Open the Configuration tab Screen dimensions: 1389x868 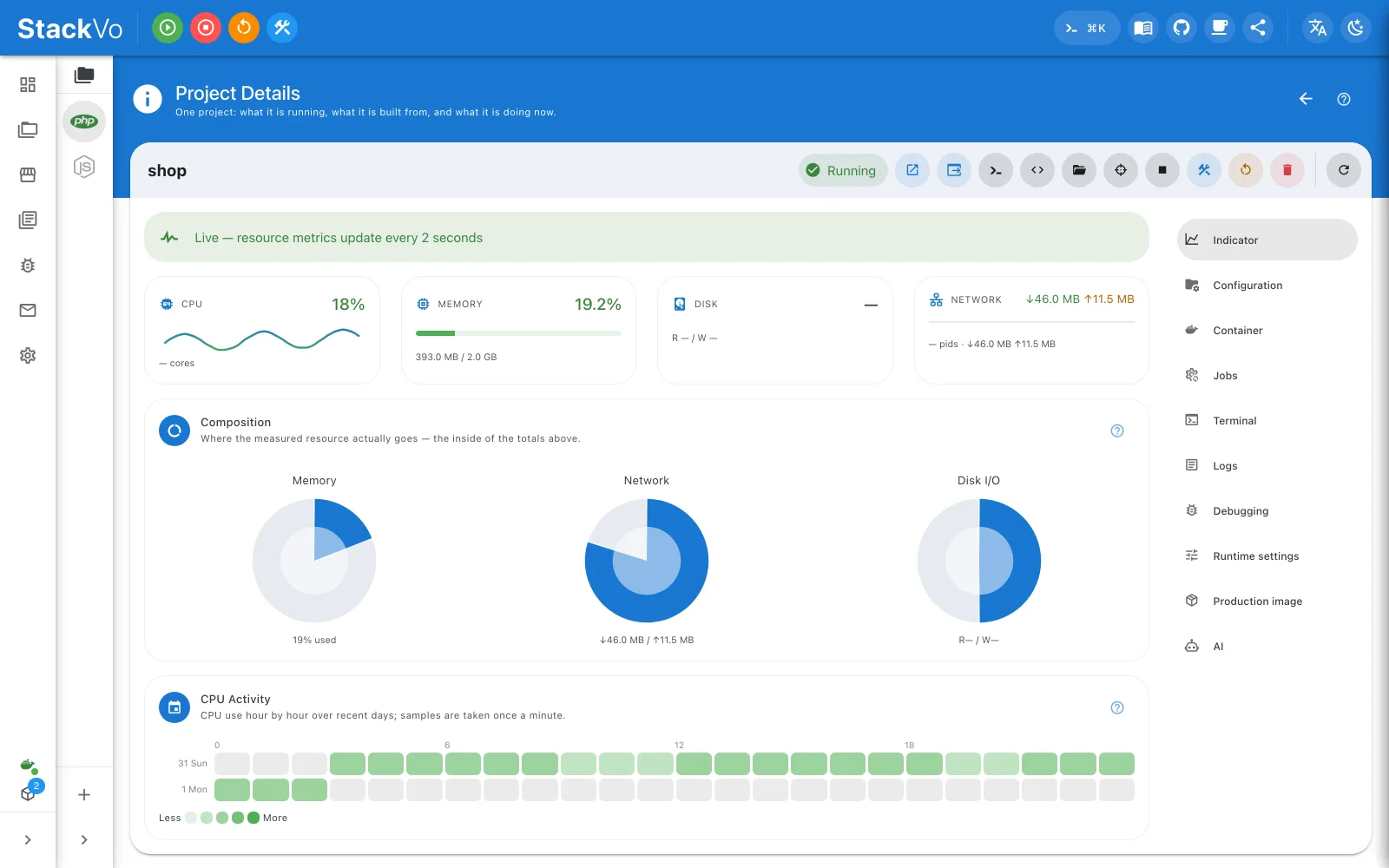click(x=1267, y=285)
